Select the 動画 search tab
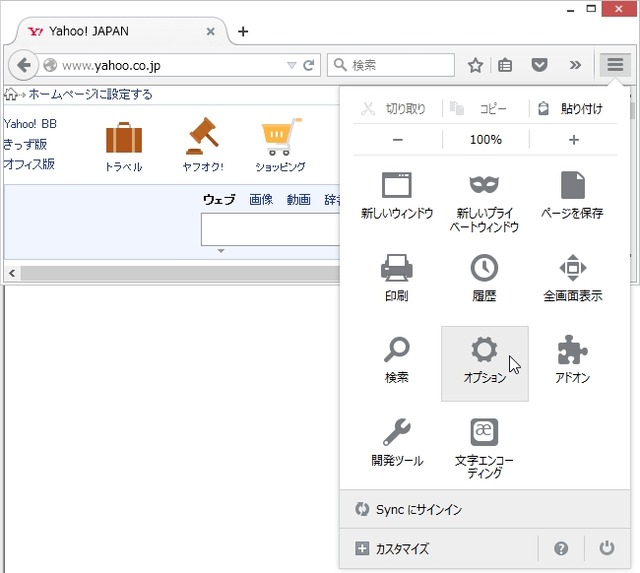This screenshot has height=573, width=640. click(298, 199)
